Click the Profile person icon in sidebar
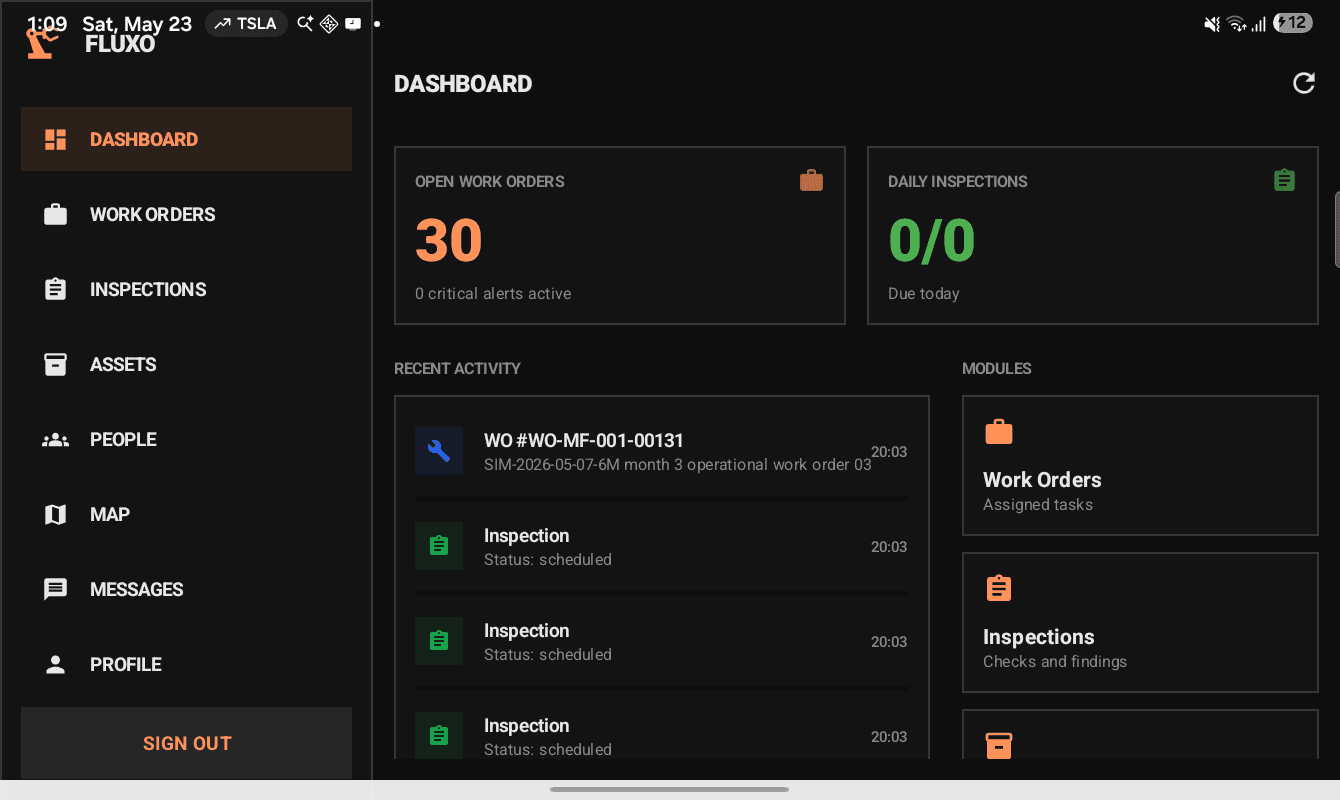Viewport: 1340px width, 800px height. coord(56,664)
